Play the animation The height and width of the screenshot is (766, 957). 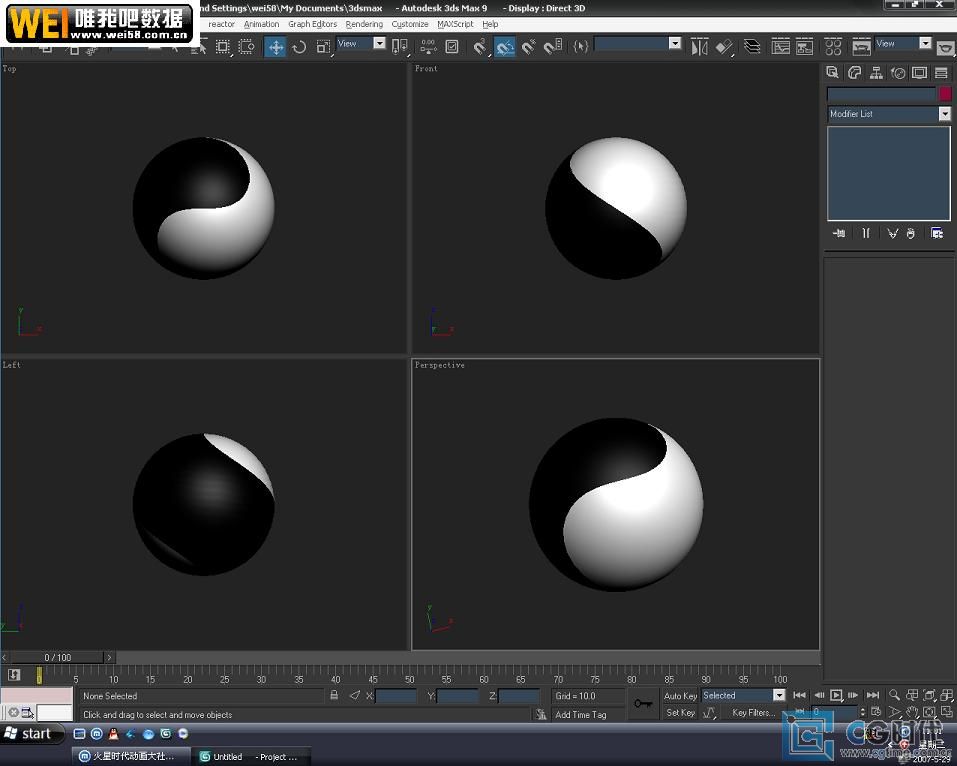pyautogui.click(x=836, y=695)
